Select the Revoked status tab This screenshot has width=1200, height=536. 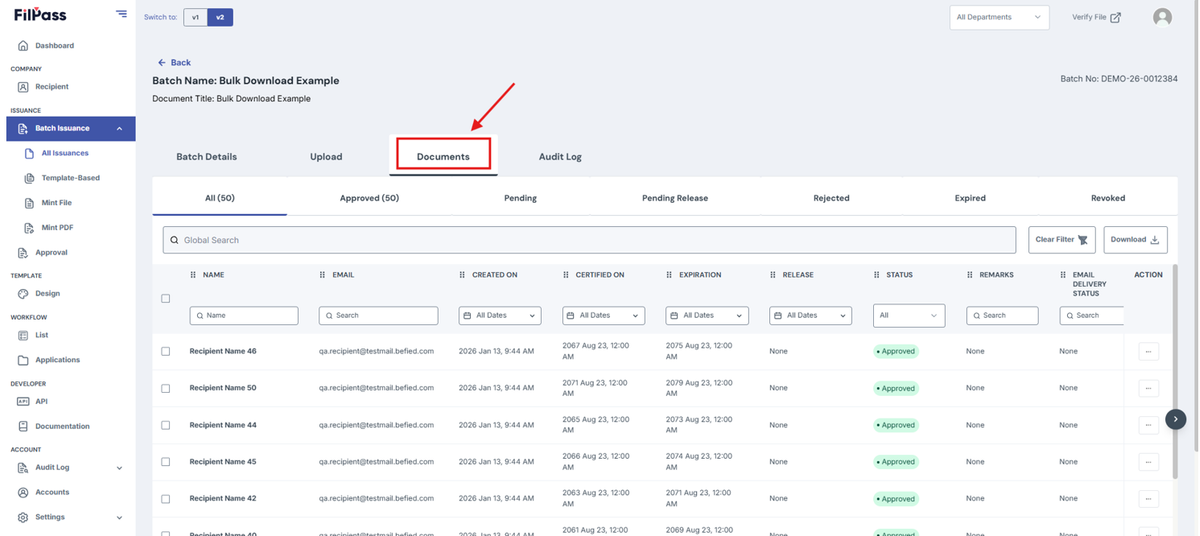1108,198
